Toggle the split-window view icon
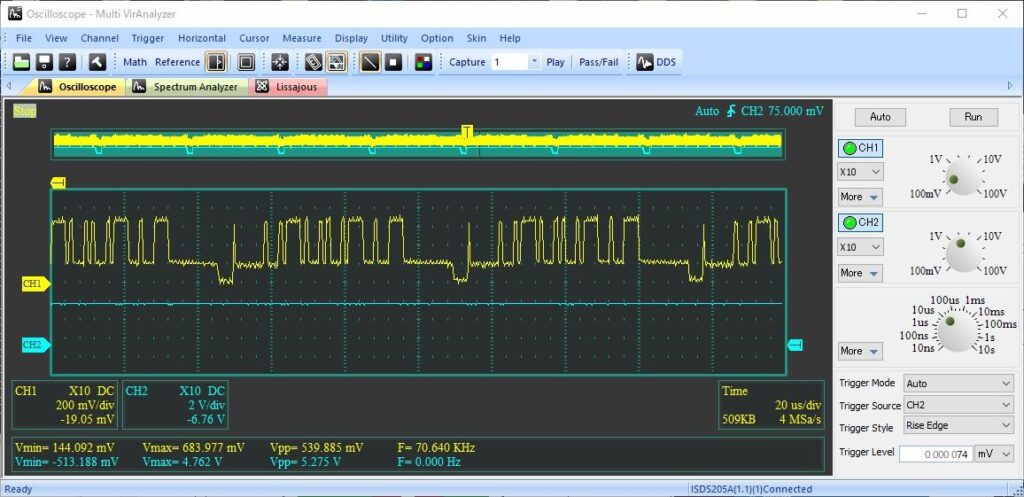This screenshot has height=497, width=1024. 216,62
